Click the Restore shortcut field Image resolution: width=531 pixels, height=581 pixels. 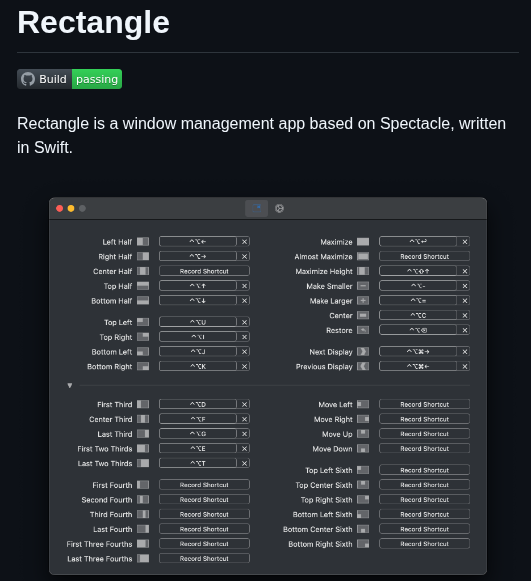[x=418, y=330]
